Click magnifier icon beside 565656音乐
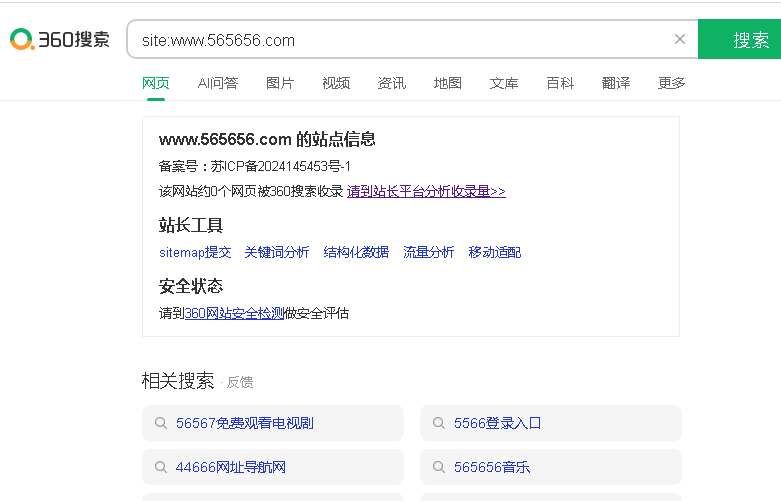The image size is (781, 501). [x=438, y=467]
